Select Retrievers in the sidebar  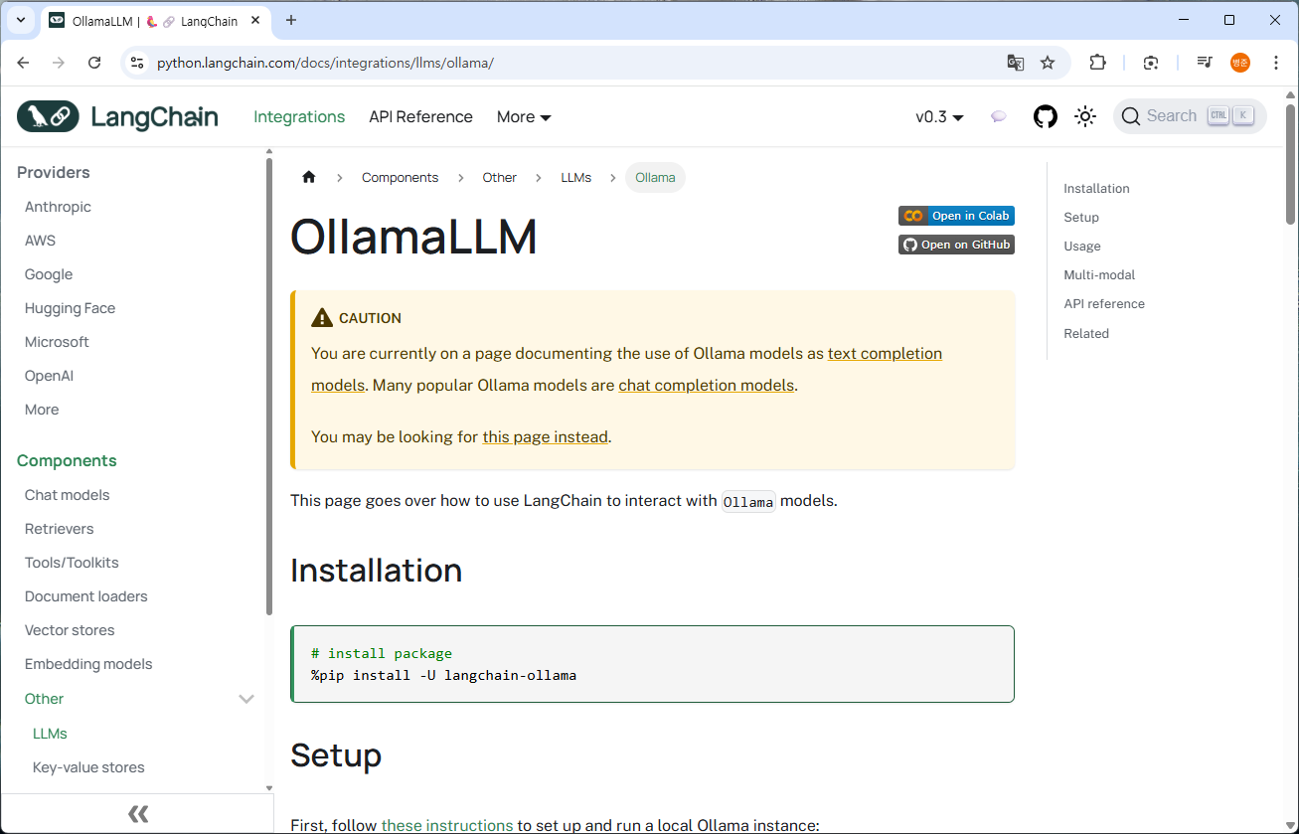pos(59,529)
